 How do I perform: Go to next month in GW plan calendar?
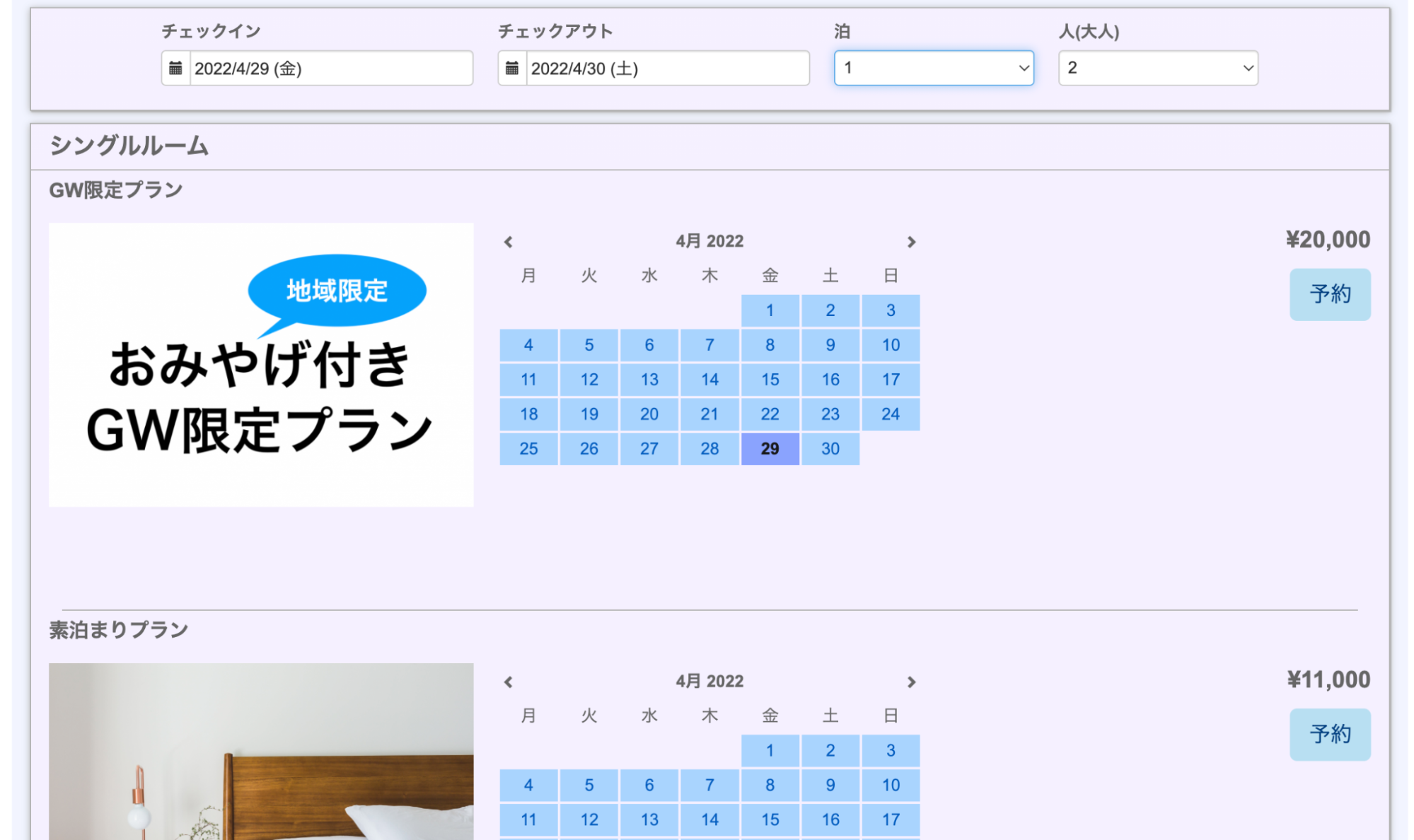pos(911,242)
